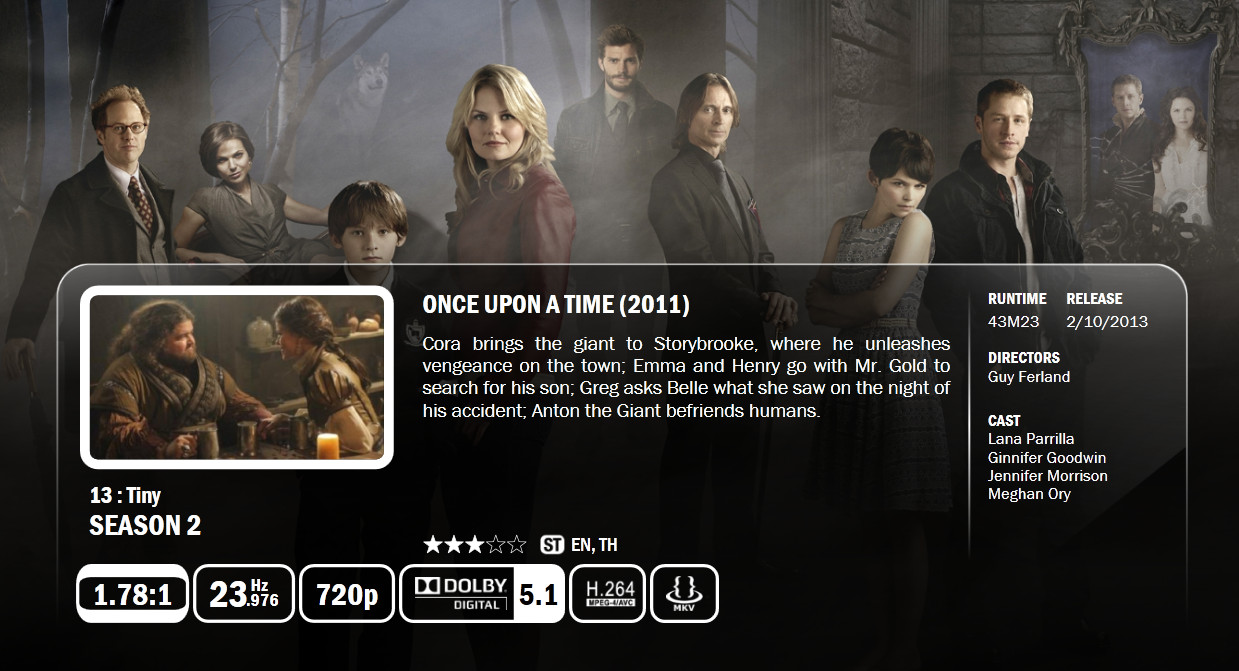The width and height of the screenshot is (1239, 671).
Task: Click the 13 : Tiny episode title
Action: point(125,496)
